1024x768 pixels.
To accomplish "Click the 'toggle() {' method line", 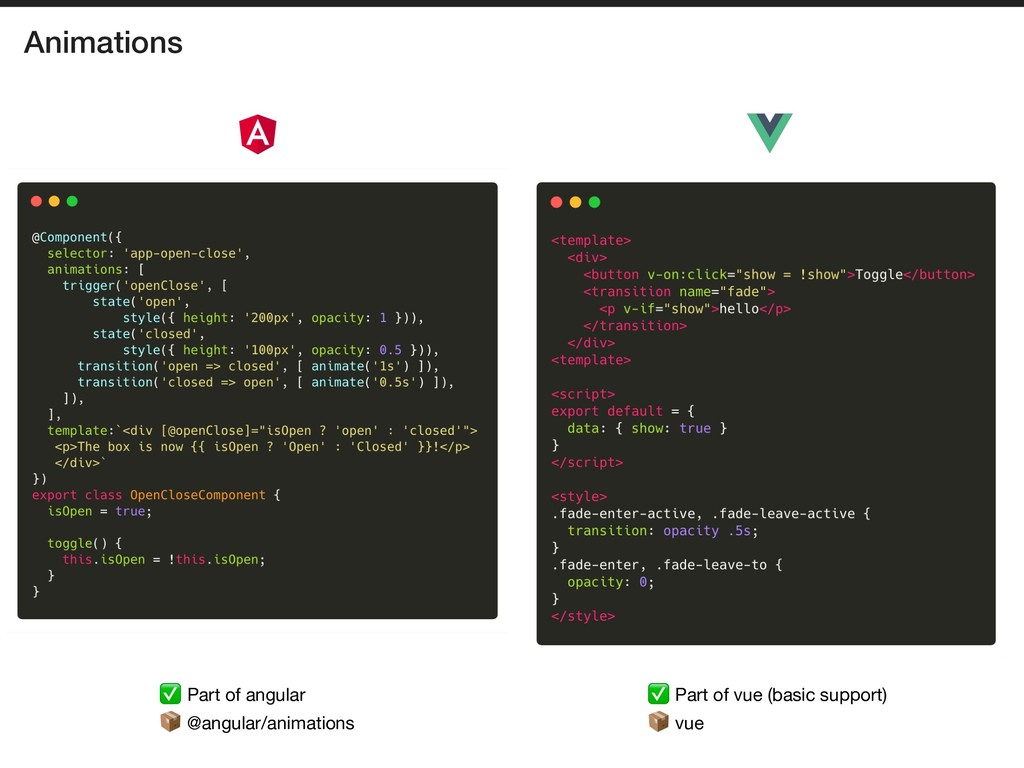I will pos(84,543).
